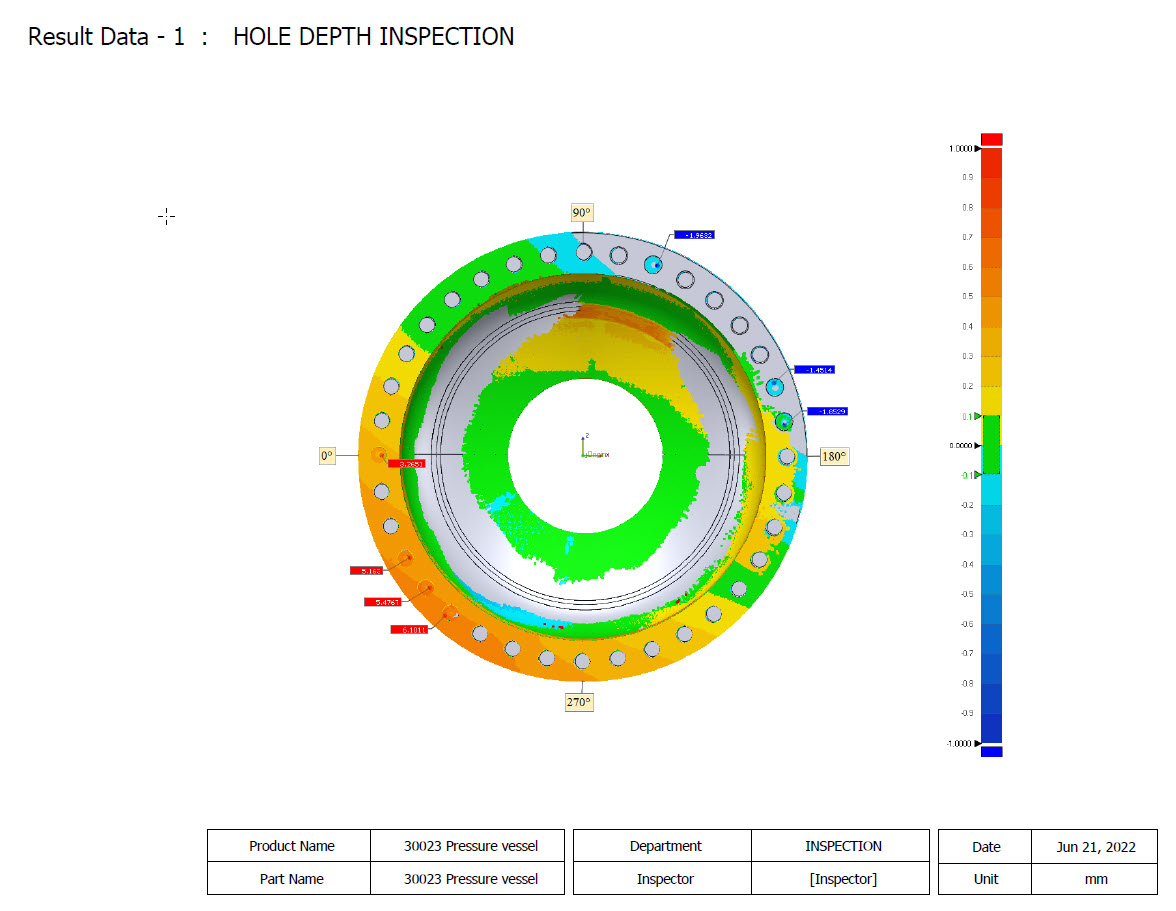The height and width of the screenshot is (911, 1176).
Task: Click the 270° angle label
Action: pyautogui.click(x=579, y=703)
